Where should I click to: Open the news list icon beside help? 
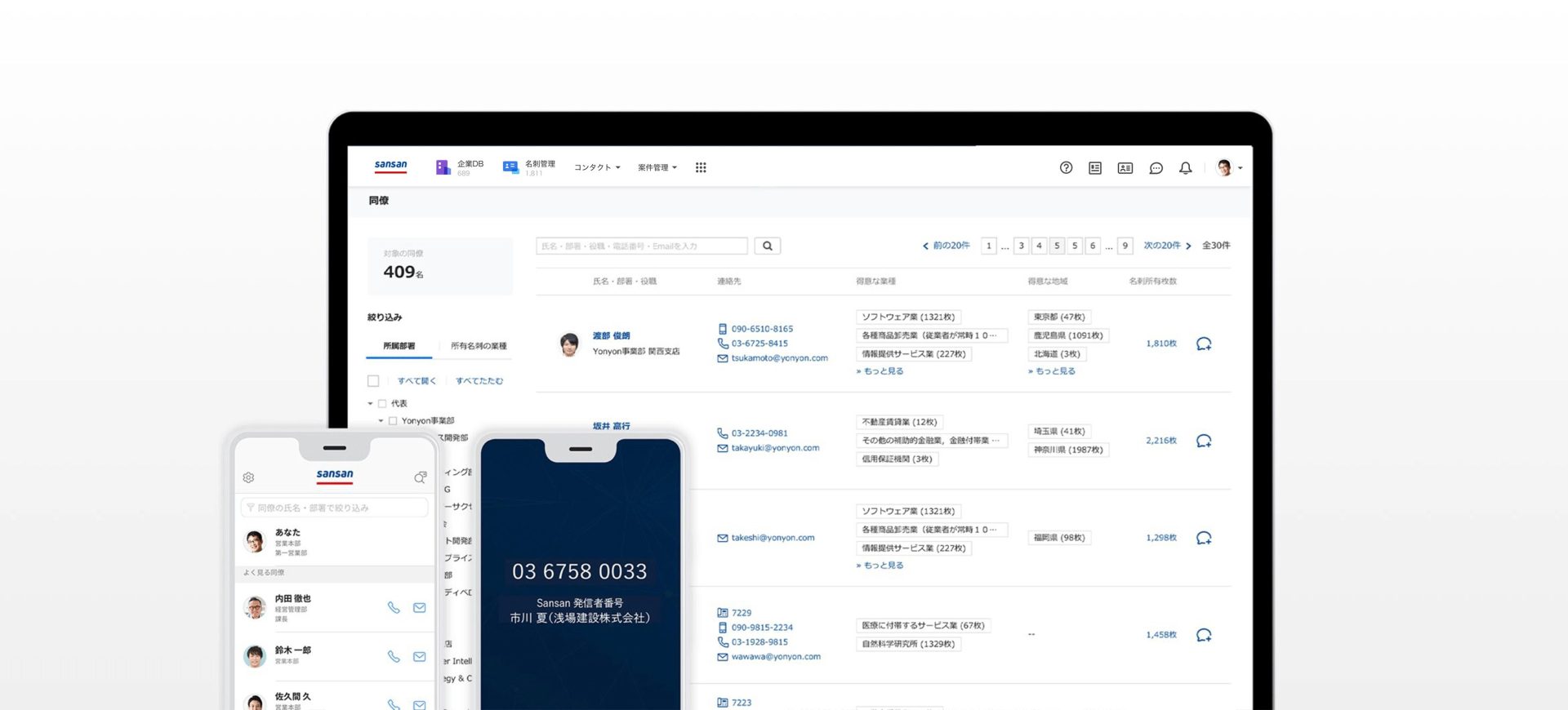(1095, 167)
